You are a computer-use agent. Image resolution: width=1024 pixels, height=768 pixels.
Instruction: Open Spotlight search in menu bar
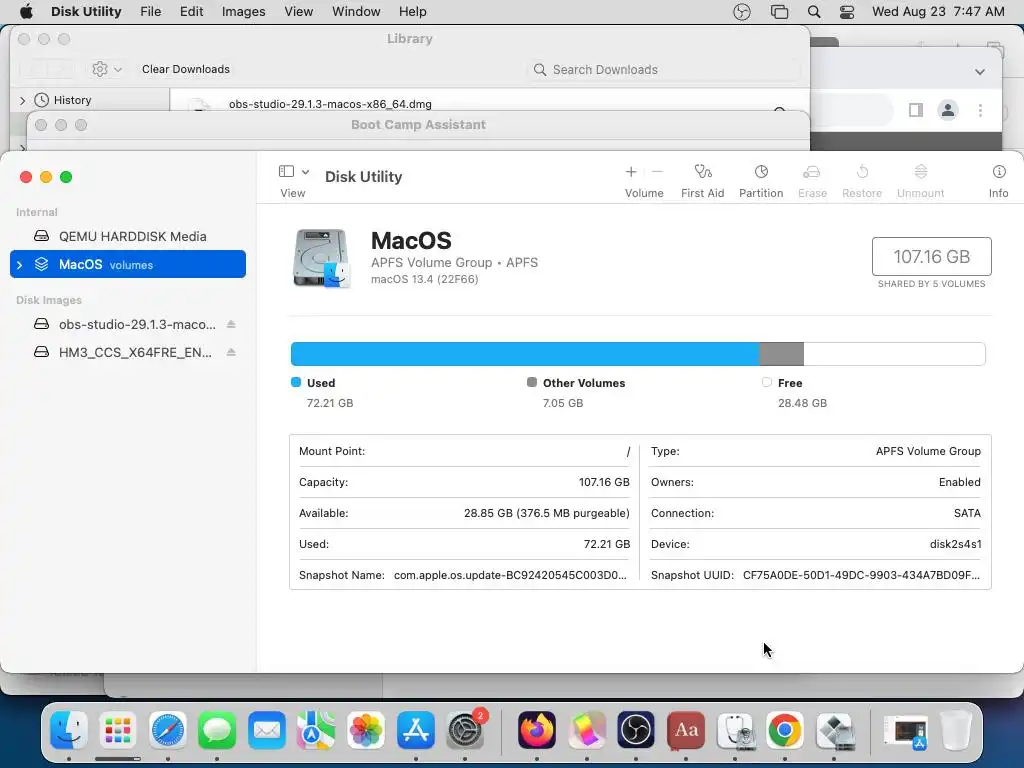[x=814, y=12]
